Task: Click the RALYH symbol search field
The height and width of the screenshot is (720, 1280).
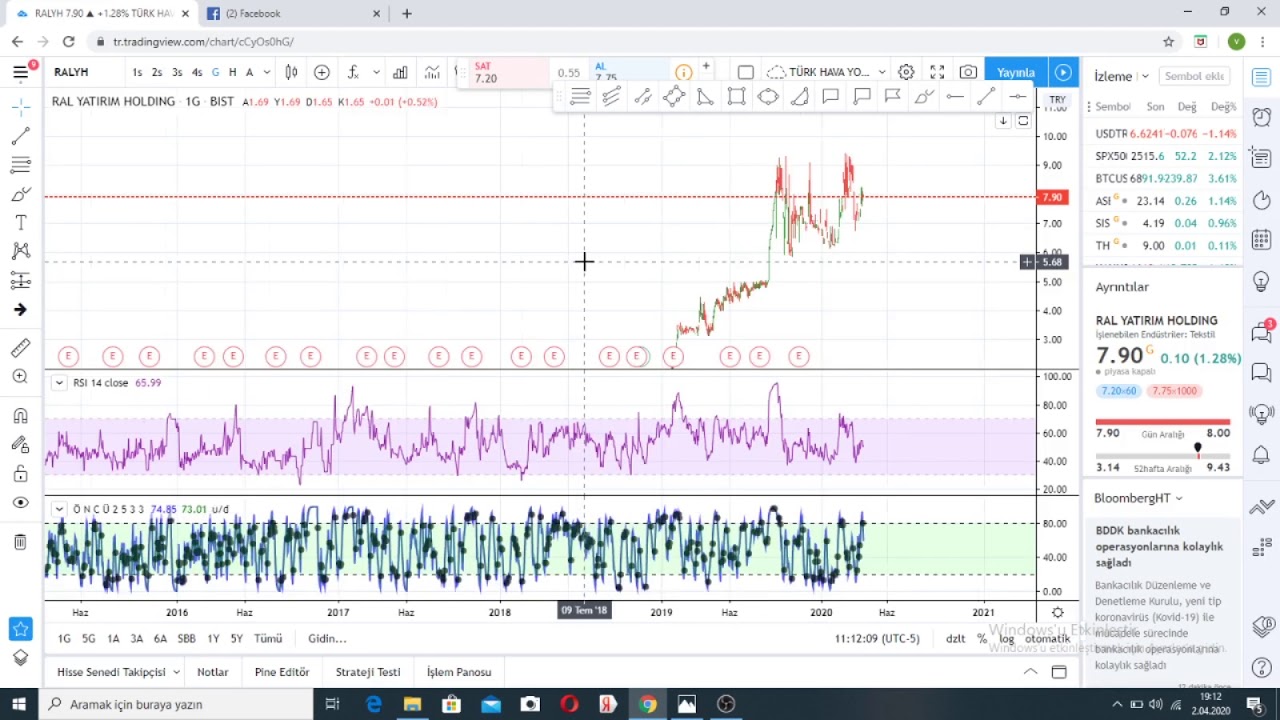Action: tap(85, 72)
